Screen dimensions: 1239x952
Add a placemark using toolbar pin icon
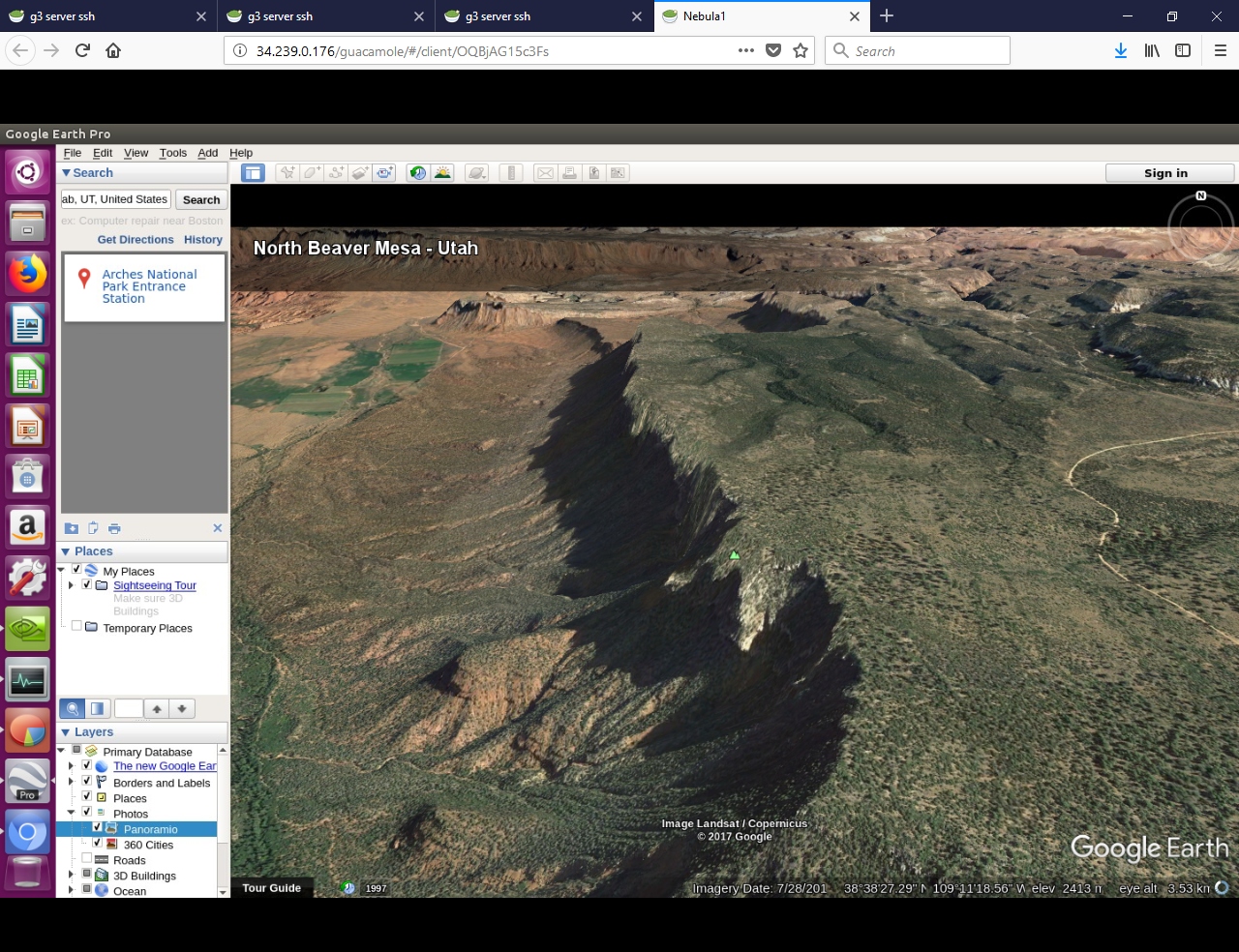[287, 173]
